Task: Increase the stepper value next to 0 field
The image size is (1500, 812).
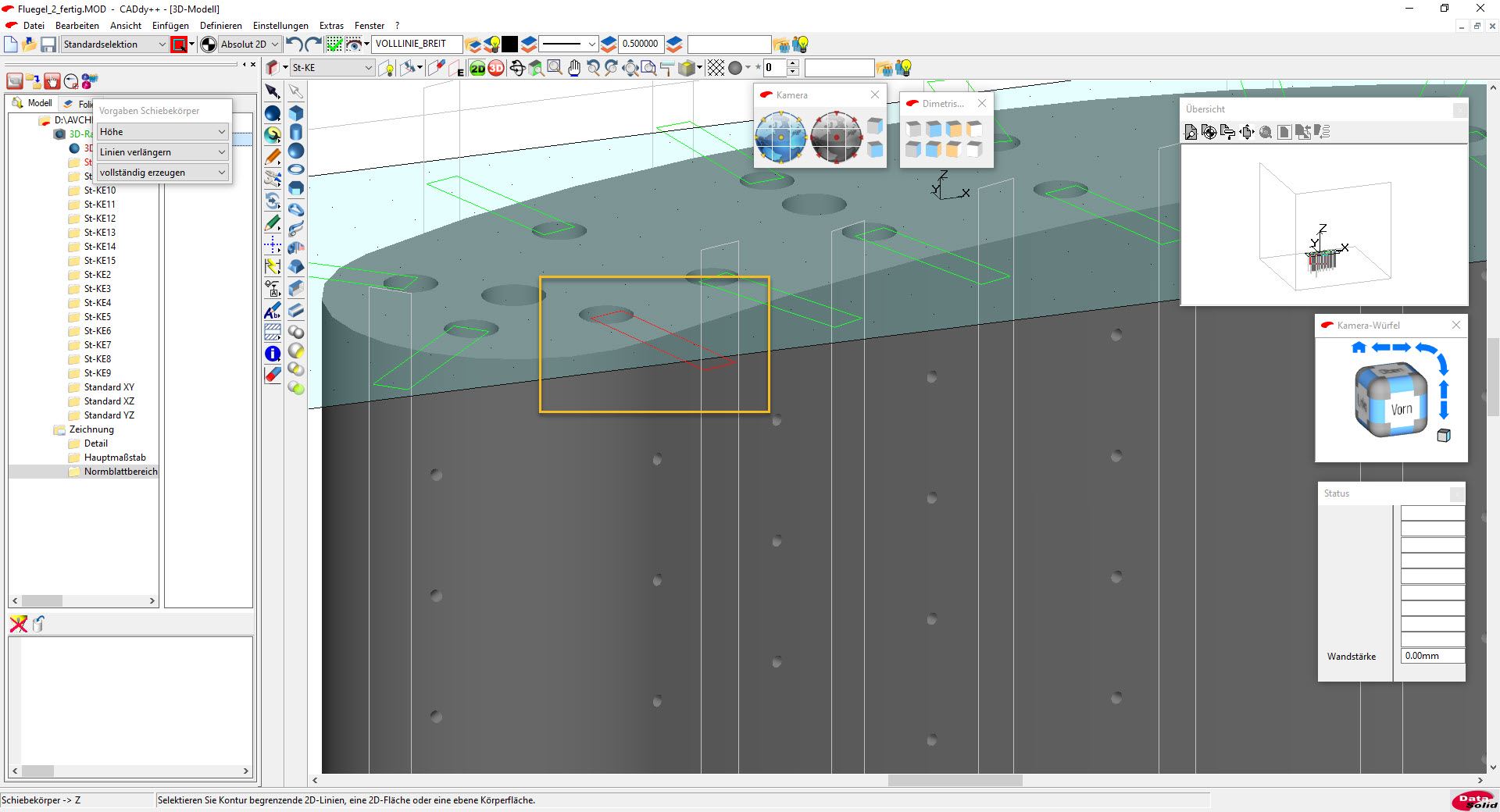Action: tap(793, 64)
